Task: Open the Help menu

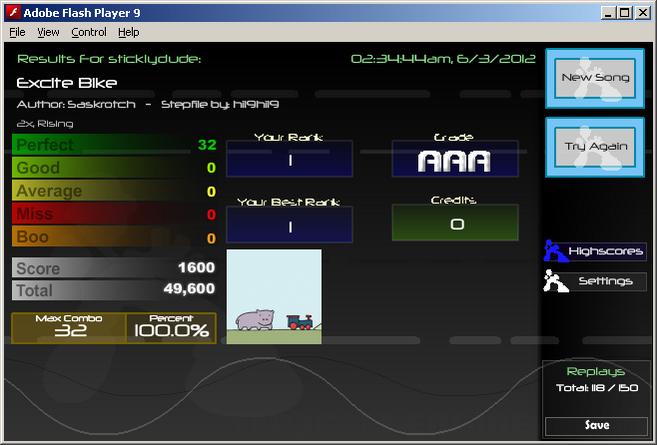Action: (129, 32)
